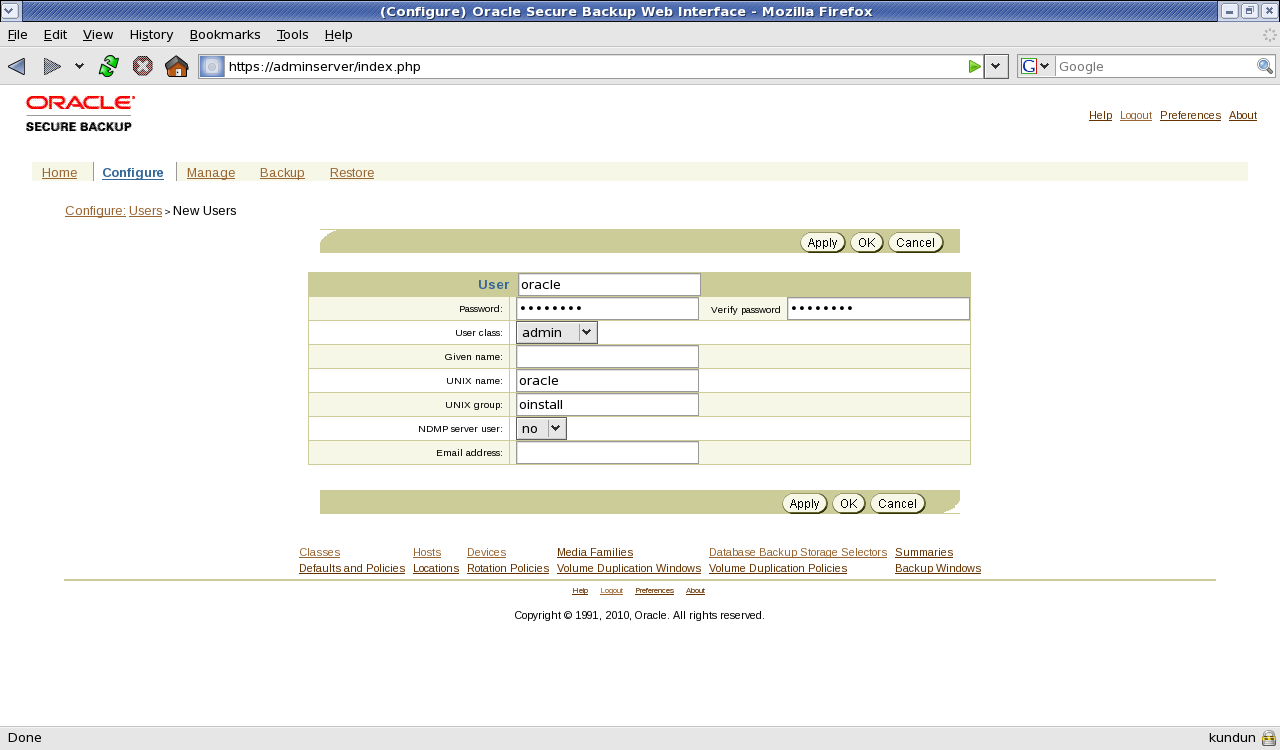Select the Configure tab

pos(133,173)
